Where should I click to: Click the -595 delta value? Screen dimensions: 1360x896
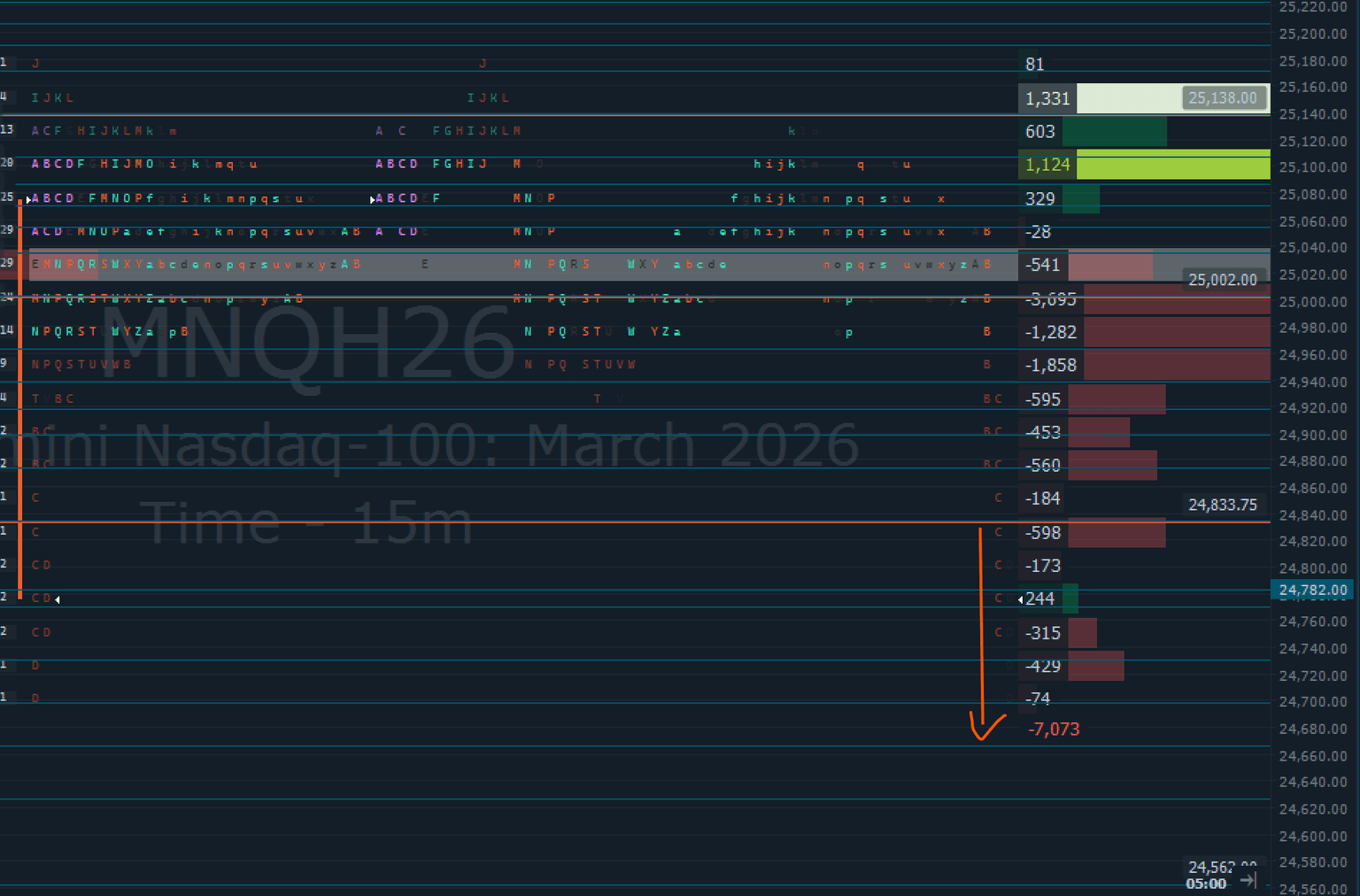pyautogui.click(x=1042, y=399)
